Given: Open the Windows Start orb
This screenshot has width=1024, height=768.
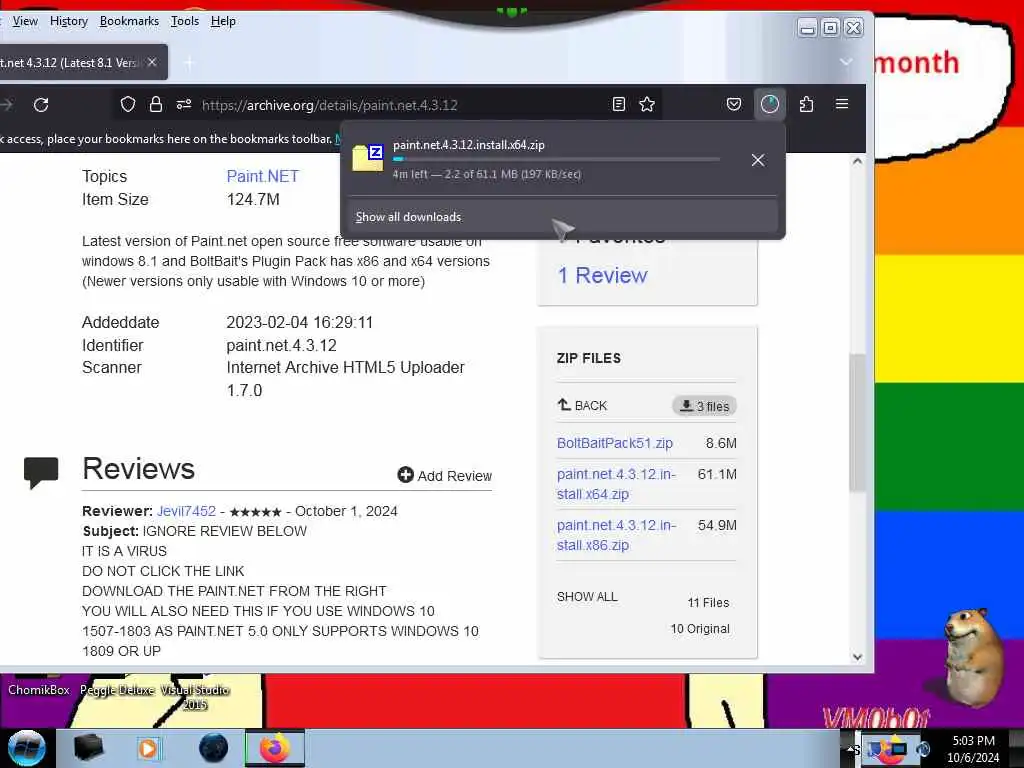Looking at the screenshot, I should 27,748.
